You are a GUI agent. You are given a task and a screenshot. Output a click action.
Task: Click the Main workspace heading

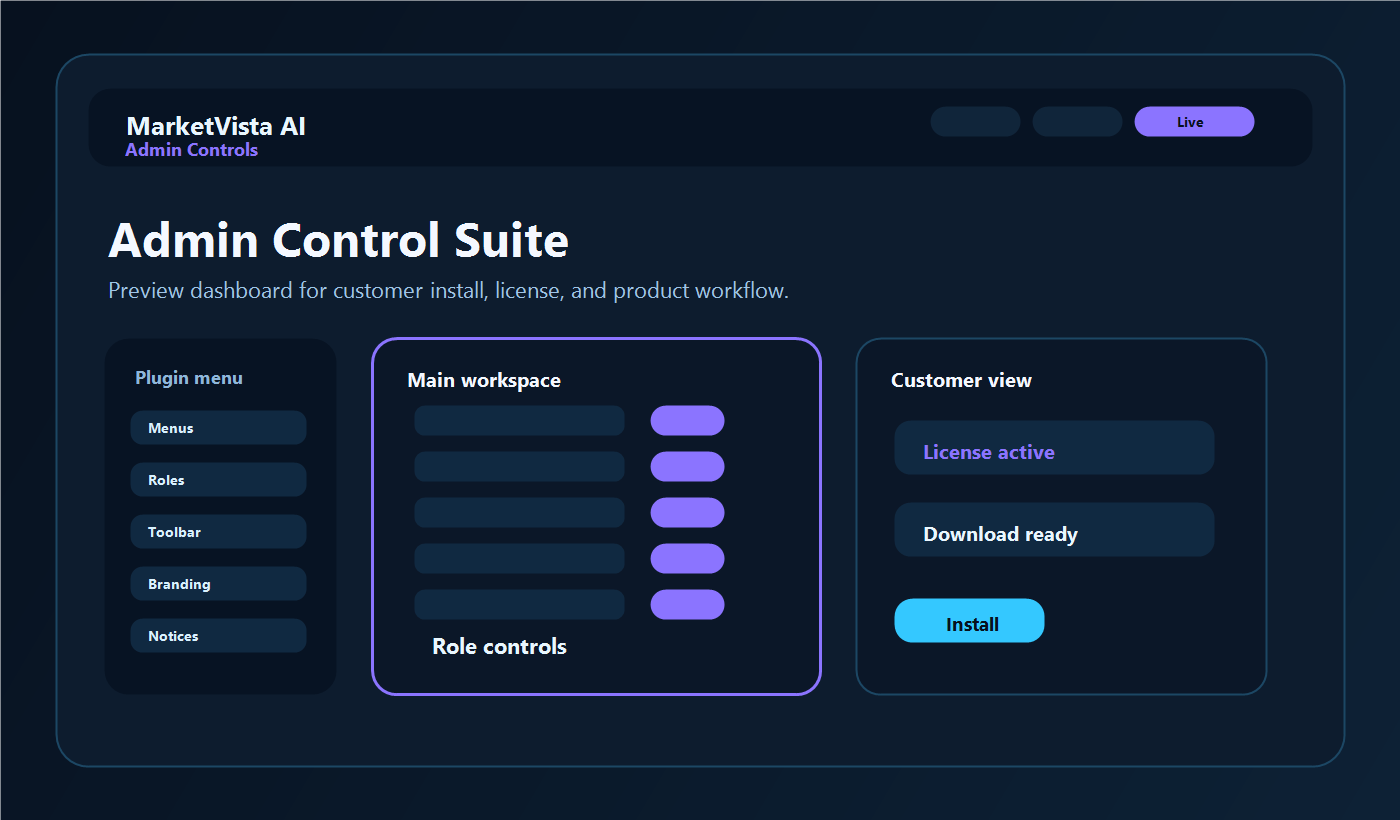tap(484, 380)
